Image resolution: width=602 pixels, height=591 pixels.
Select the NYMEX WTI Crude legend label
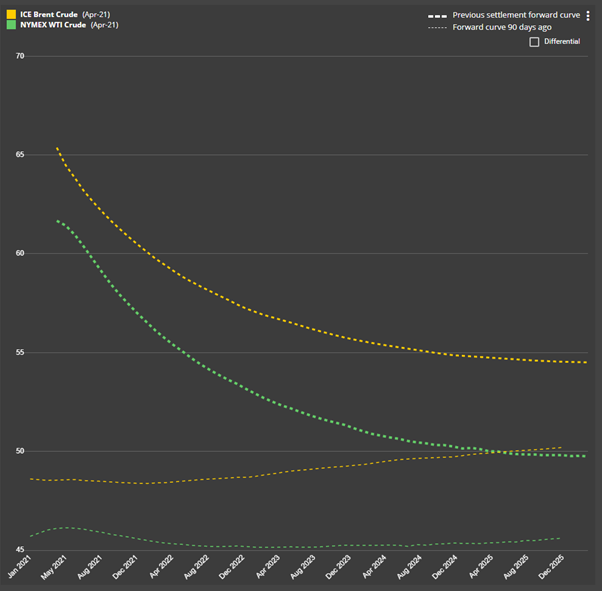point(53,25)
